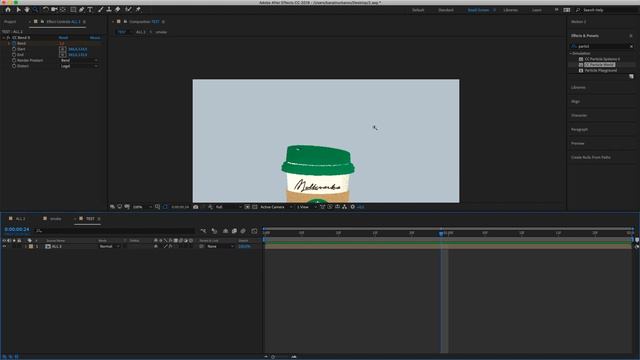The image size is (640, 360).
Task: Toggle the transparency grid icon
Action: coord(255,207)
